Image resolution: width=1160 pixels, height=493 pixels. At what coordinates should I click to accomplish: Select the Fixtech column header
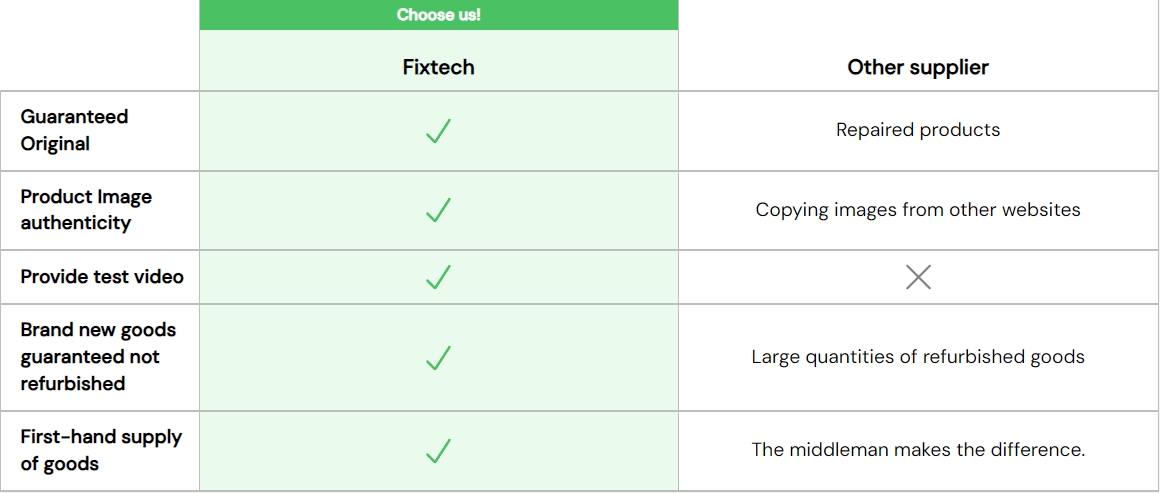(x=438, y=67)
